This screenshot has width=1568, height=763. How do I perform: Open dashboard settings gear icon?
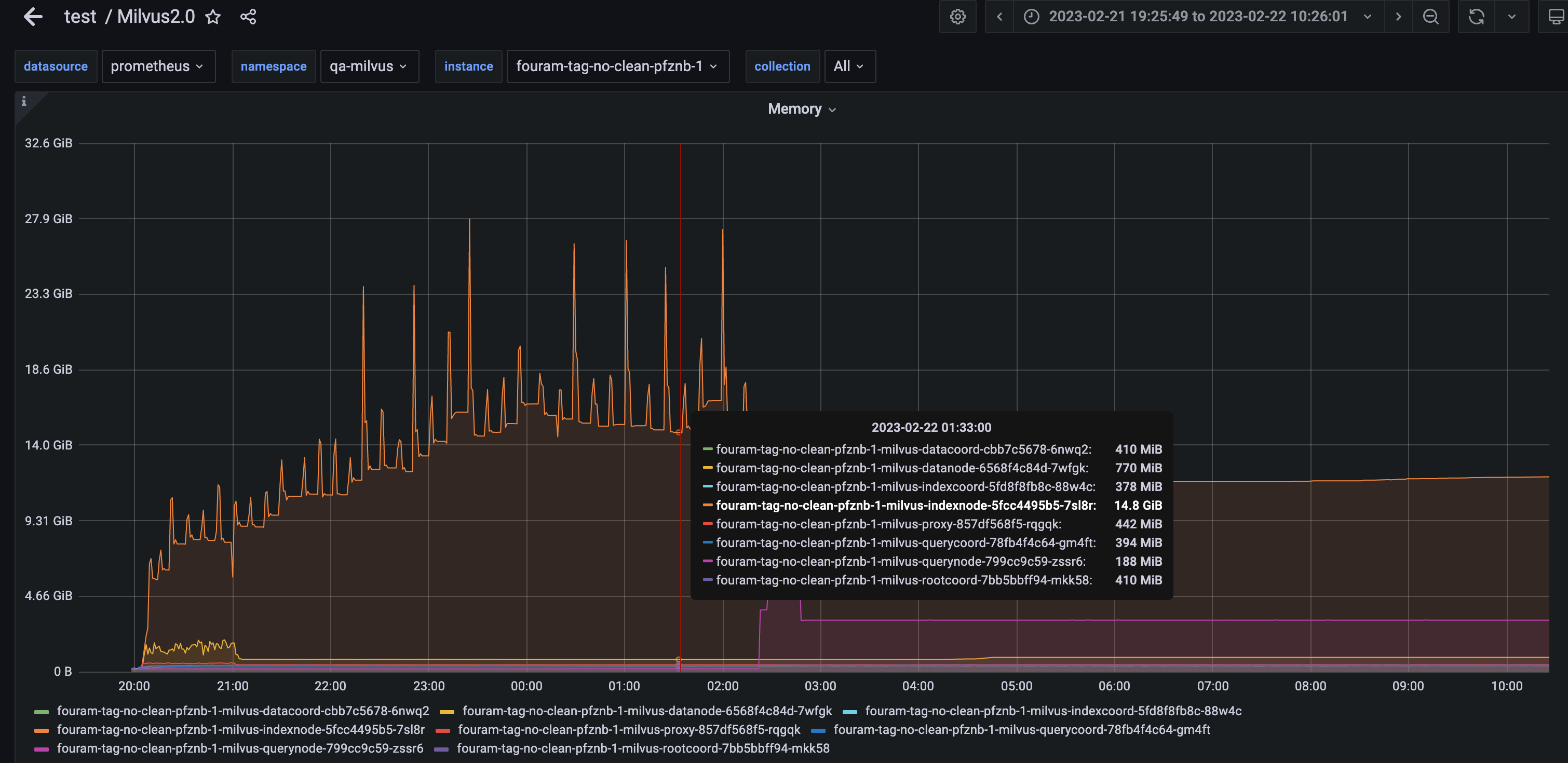[x=957, y=17]
